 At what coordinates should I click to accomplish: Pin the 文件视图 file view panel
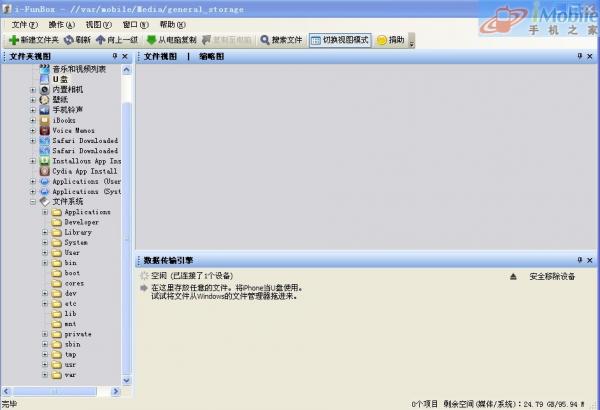(579, 56)
